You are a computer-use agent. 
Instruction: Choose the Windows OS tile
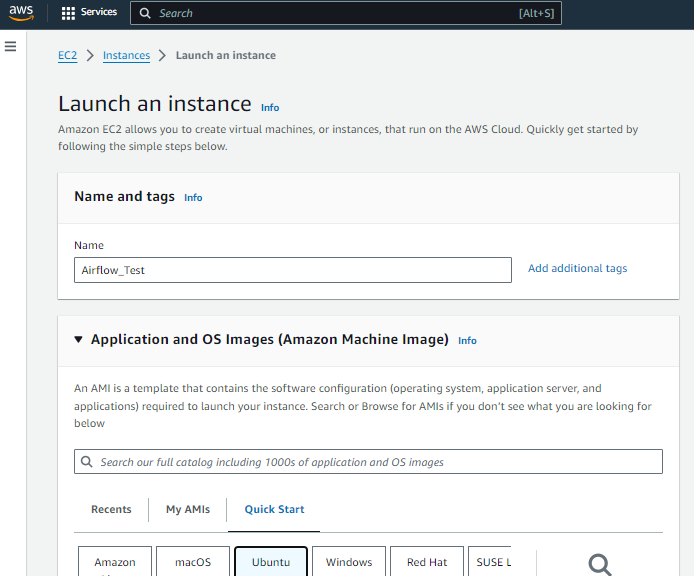(x=349, y=562)
